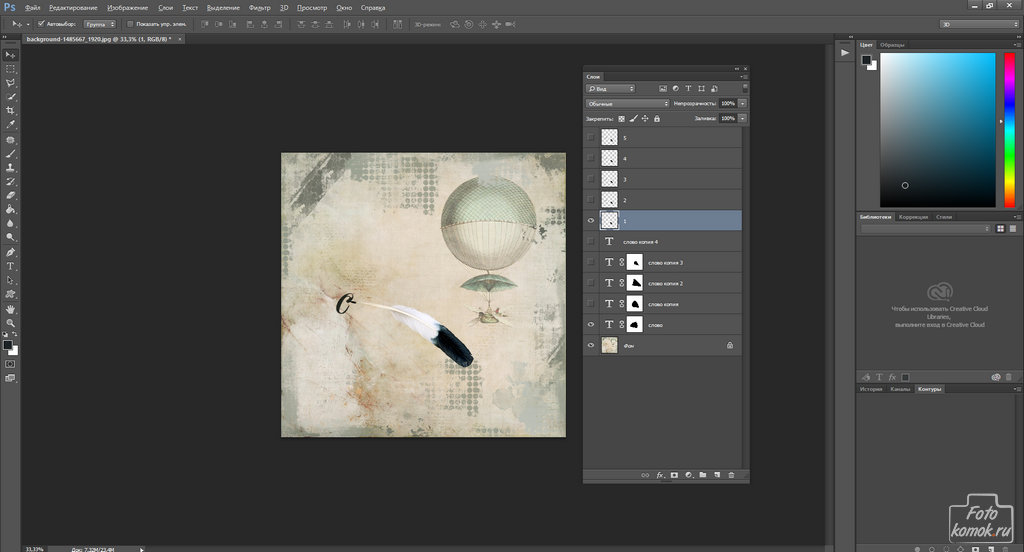Open the Обычные blend mode dropdown
The width and height of the screenshot is (1024, 552).
point(627,103)
